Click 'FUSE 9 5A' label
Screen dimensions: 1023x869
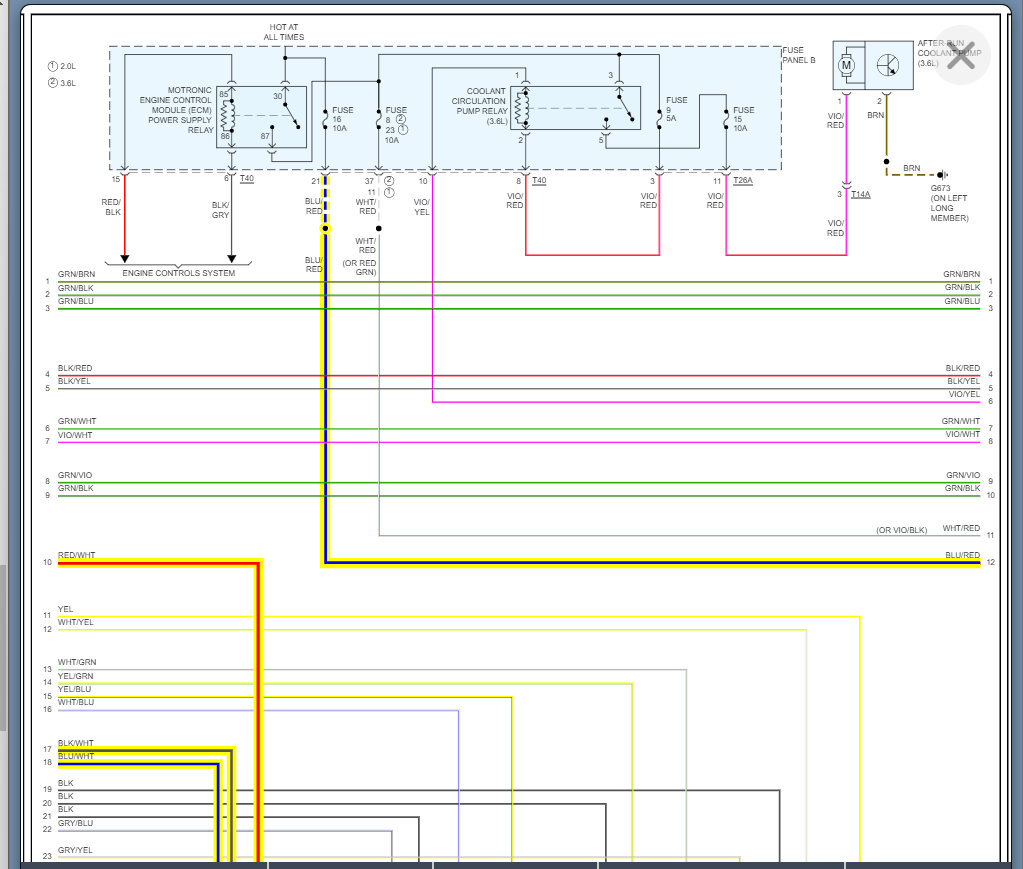coord(677,109)
